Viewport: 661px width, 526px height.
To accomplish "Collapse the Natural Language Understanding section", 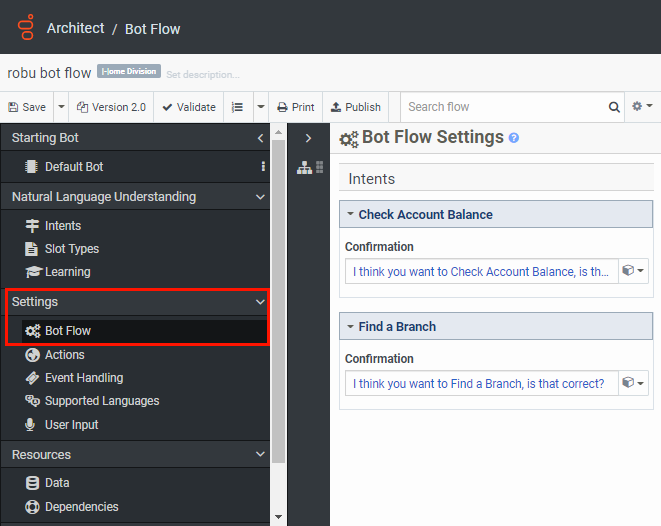I will click(x=260, y=197).
